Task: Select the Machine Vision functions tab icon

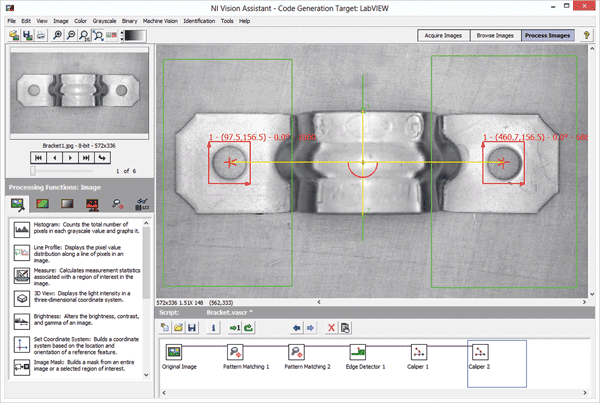Action: (x=117, y=204)
